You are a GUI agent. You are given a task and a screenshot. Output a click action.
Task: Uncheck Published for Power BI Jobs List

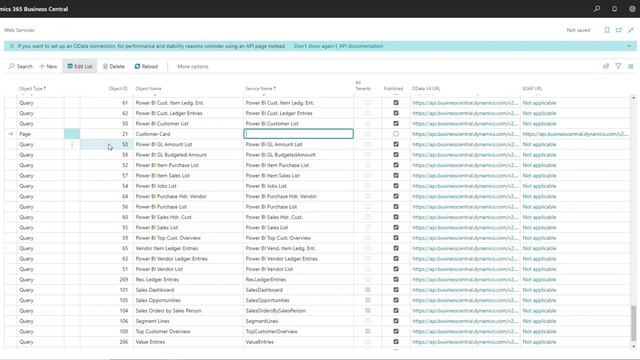396,186
